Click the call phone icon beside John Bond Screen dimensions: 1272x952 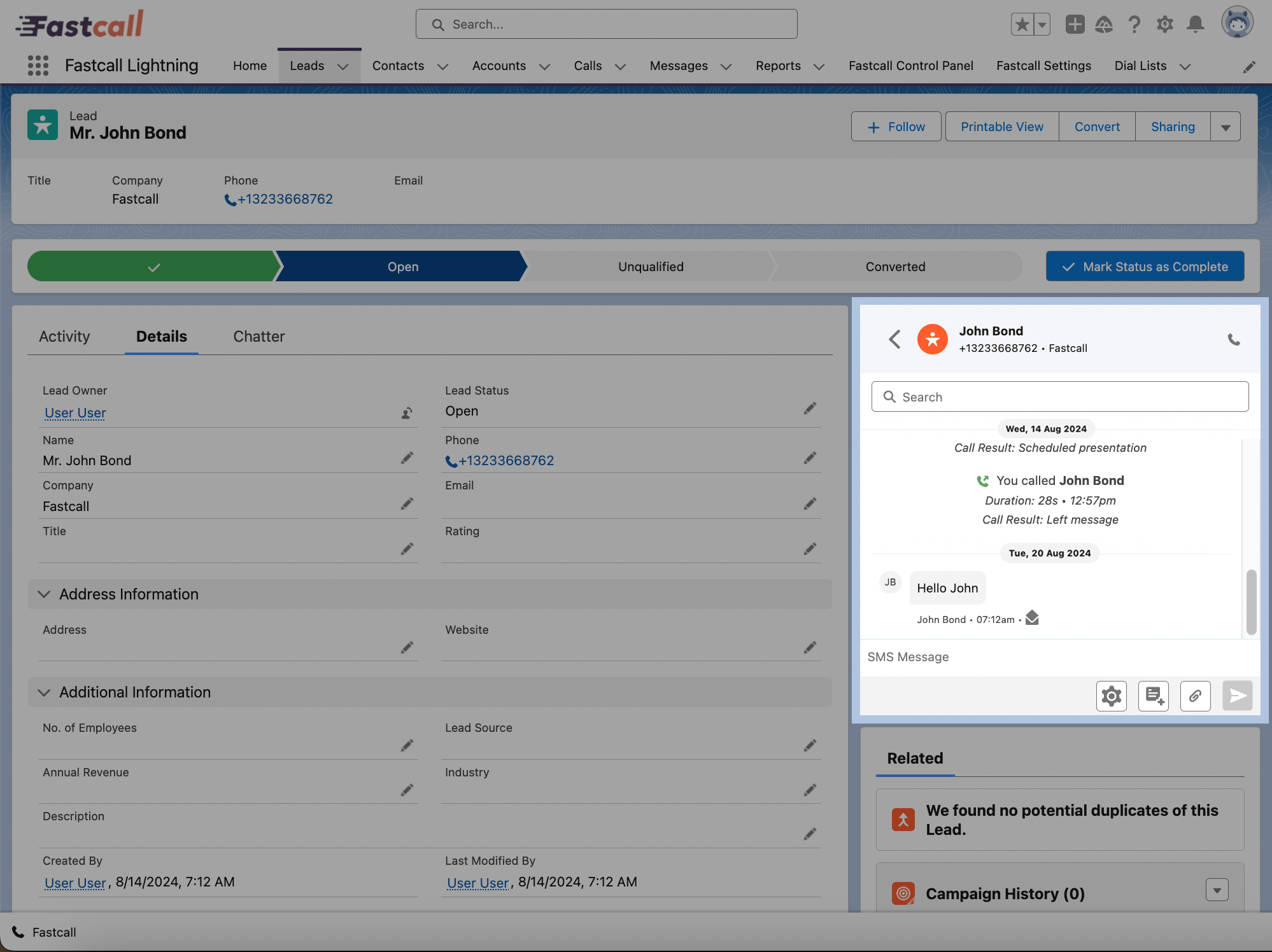click(x=1233, y=339)
